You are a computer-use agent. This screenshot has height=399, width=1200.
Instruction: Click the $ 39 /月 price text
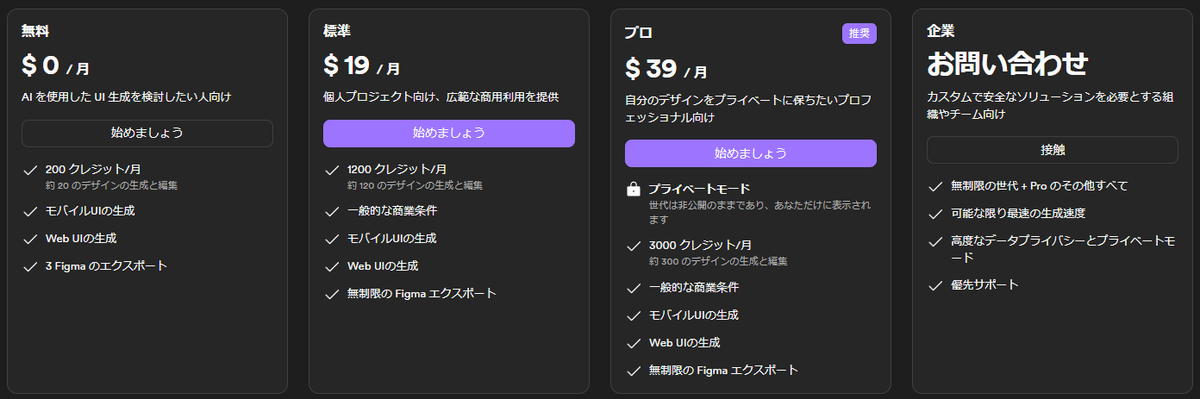click(666, 68)
